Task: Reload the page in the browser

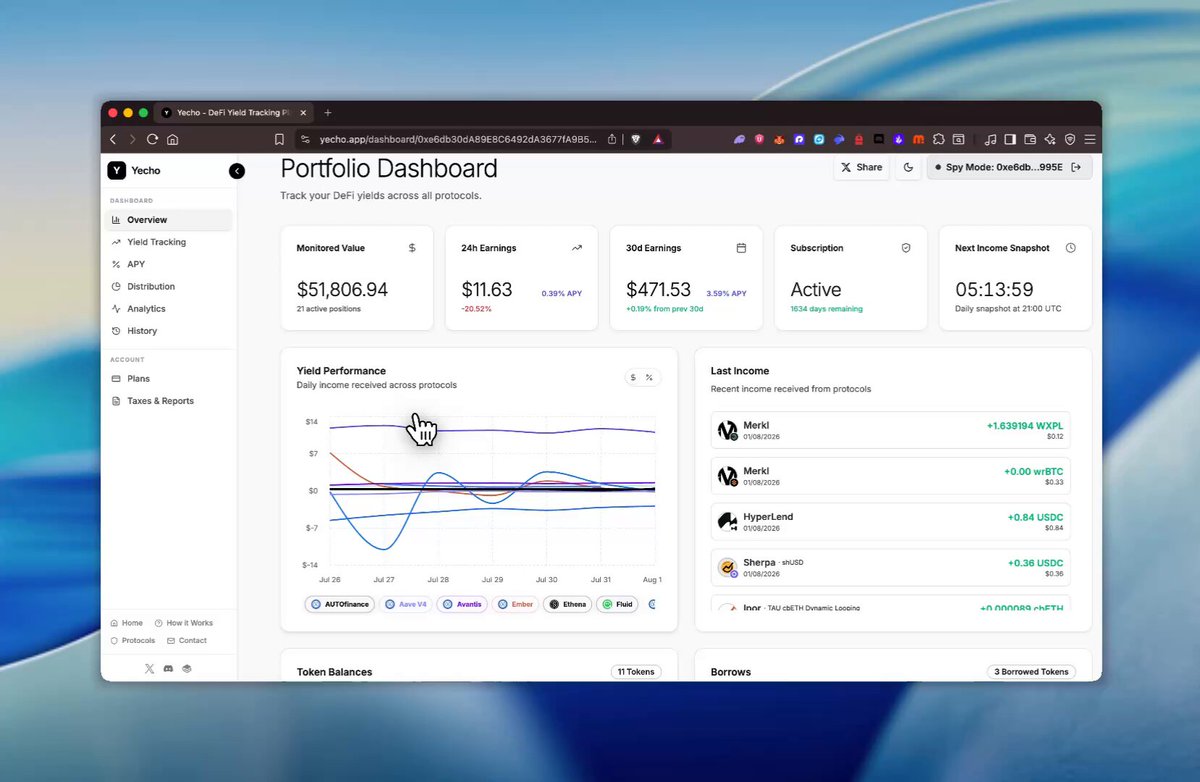Action: [x=152, y=139]
